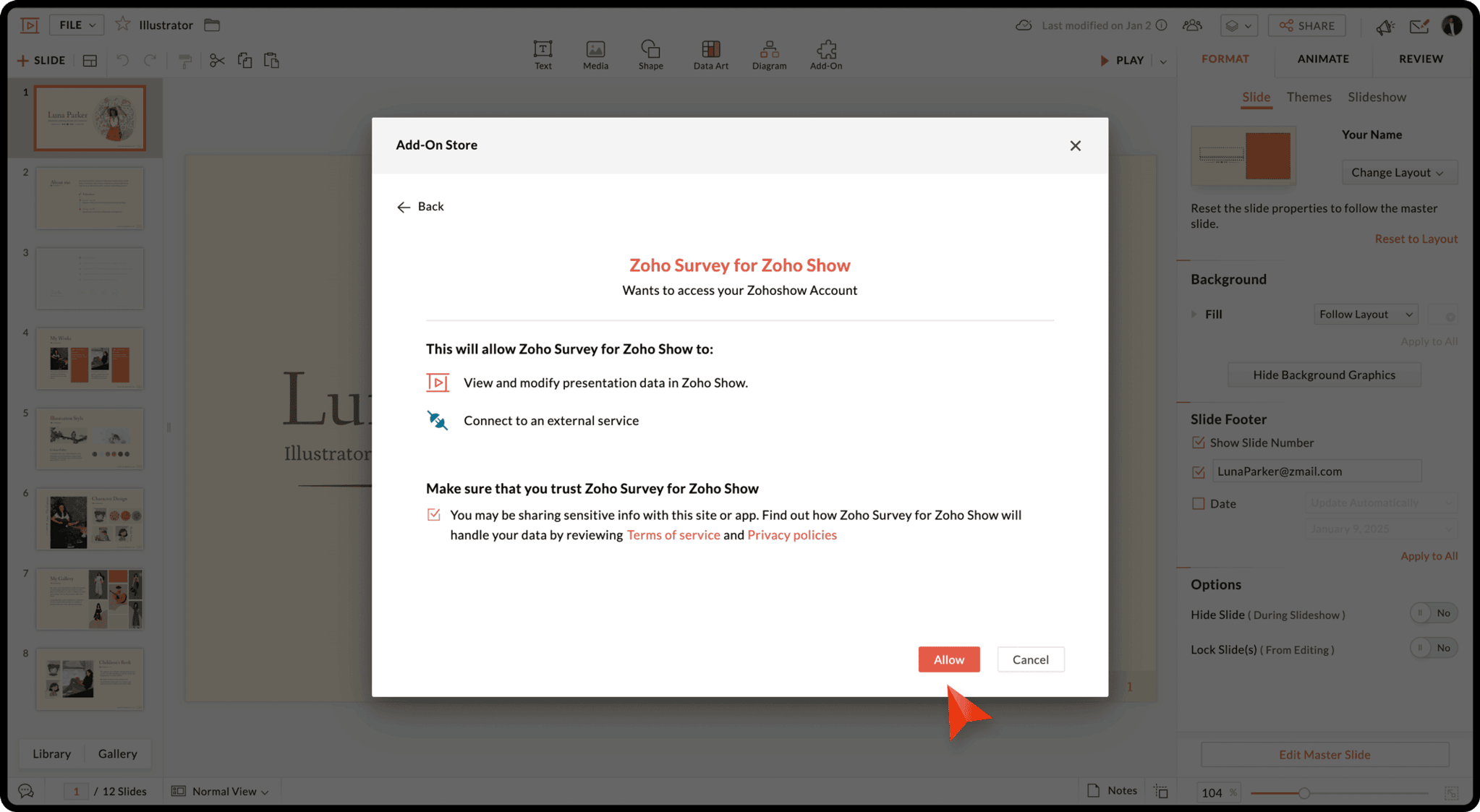Open the Shape tool
Screen dimensions: 1480x812
point(650,55)
